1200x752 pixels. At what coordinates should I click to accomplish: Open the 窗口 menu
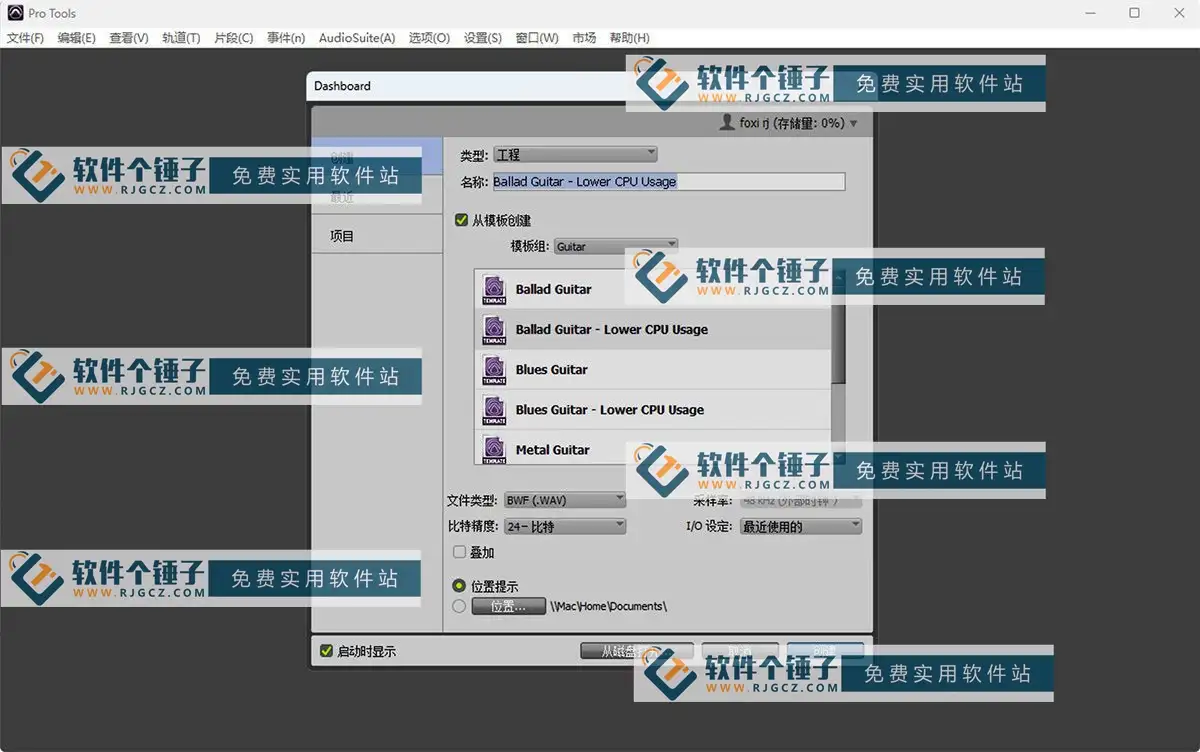tap(537, 37)
